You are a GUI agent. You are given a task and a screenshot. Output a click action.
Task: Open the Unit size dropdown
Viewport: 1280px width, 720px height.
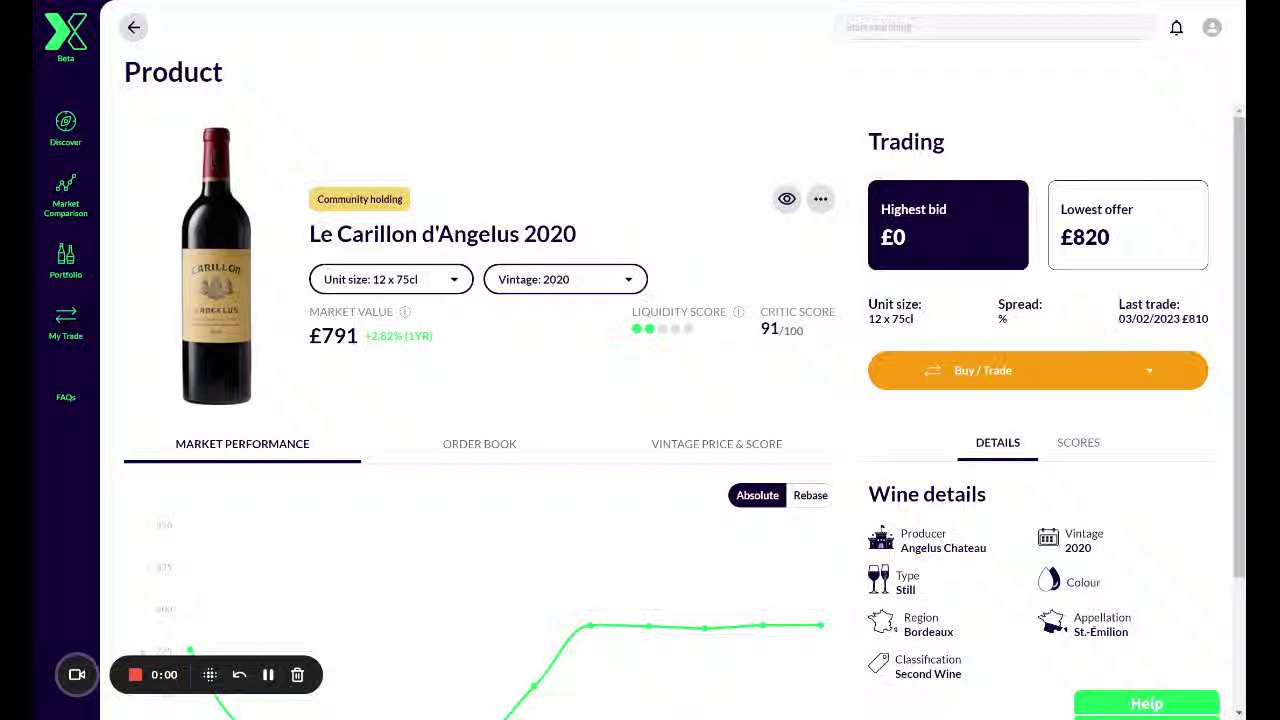(390, 279)
